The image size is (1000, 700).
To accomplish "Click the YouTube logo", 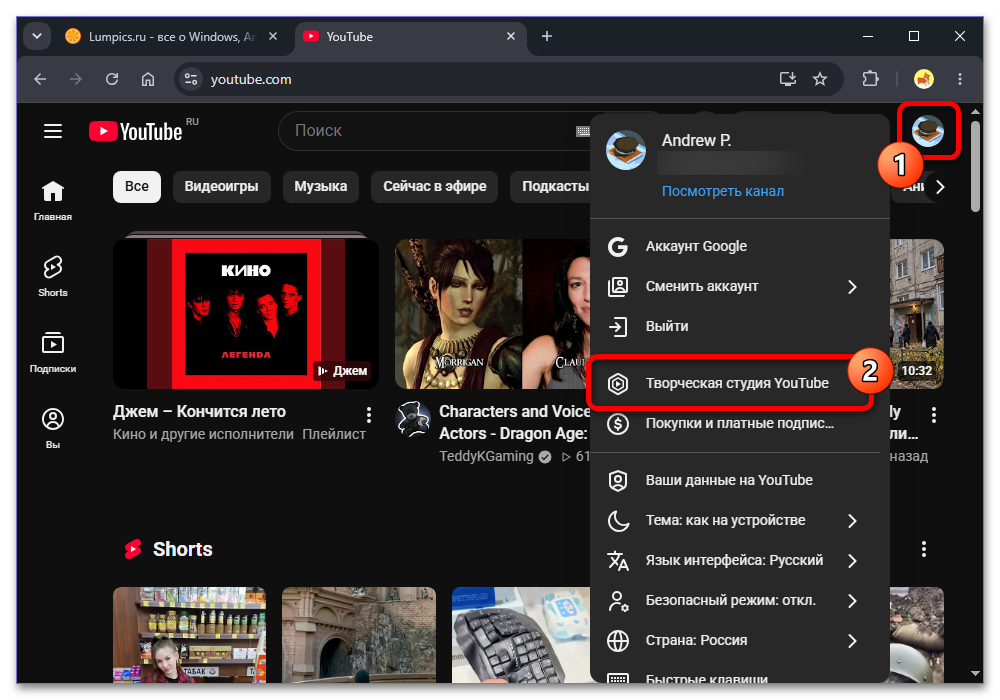I will [x=136, y=131].
